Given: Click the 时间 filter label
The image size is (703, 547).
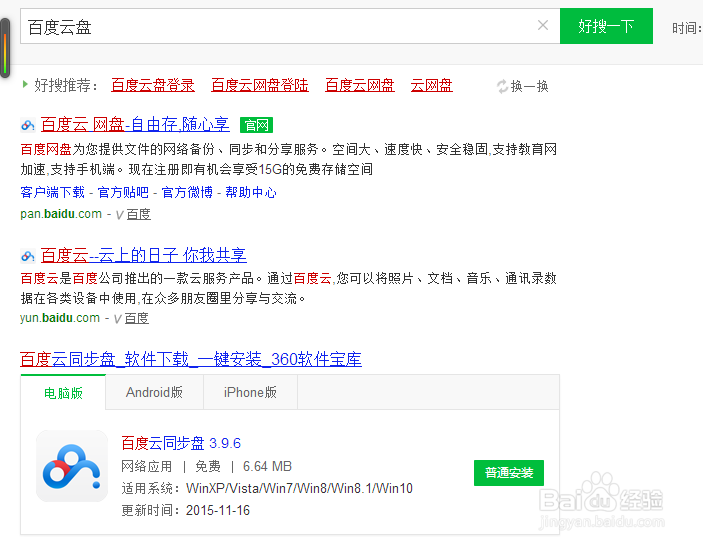Looking at the screenshot, I should (686, 28).
